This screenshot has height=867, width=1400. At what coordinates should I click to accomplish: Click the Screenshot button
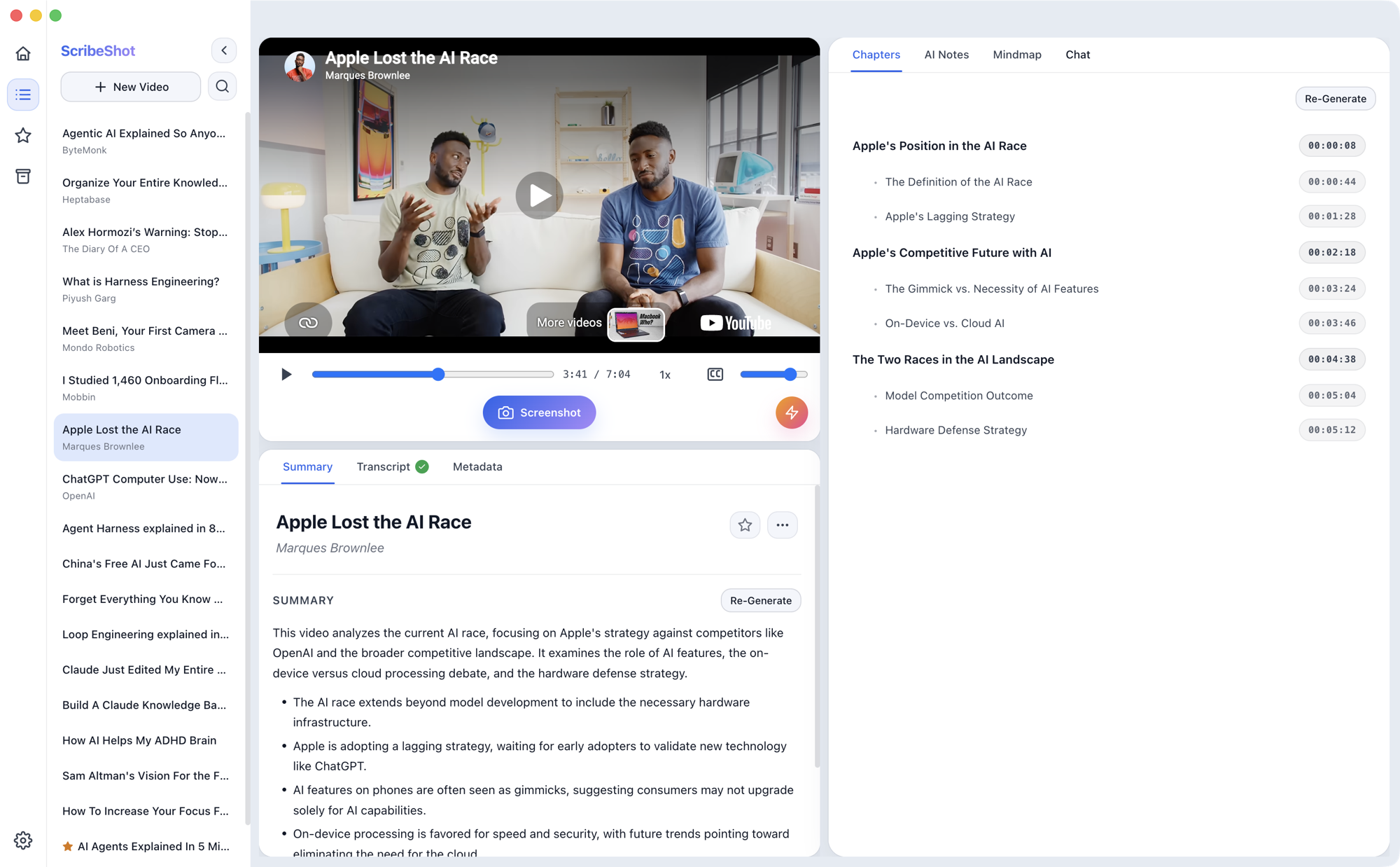click(x=539, y=412)
